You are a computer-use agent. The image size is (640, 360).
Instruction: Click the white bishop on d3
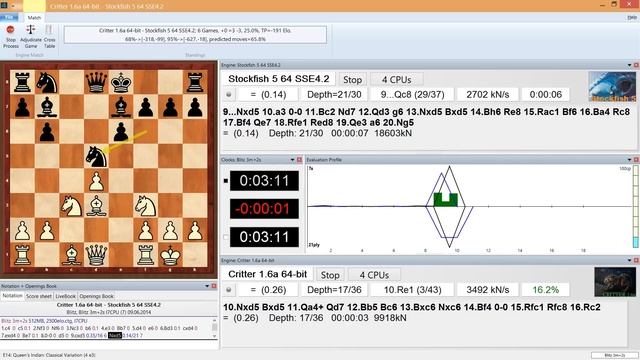click(x=96, y=206)
